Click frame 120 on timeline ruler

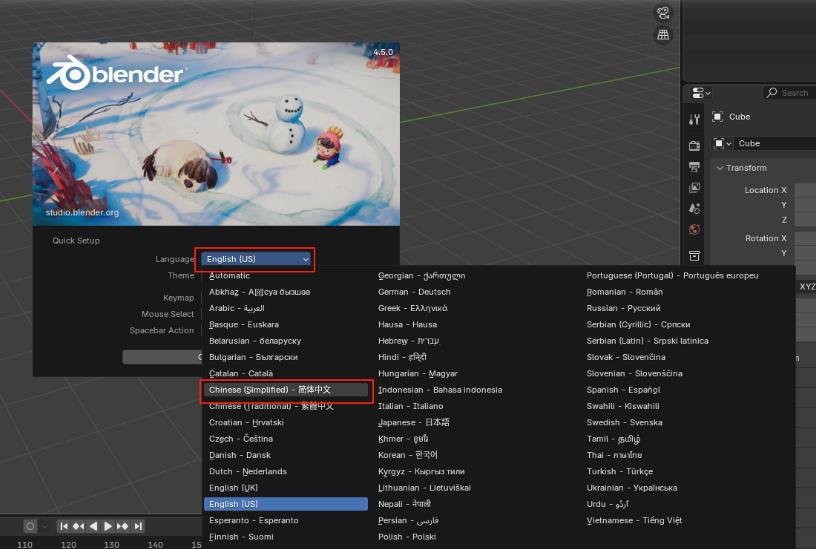click(x=68, y=544)
